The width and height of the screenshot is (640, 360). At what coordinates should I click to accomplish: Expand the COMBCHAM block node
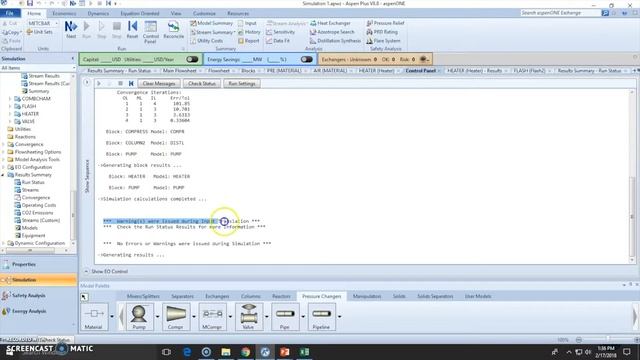pos(10,99)
